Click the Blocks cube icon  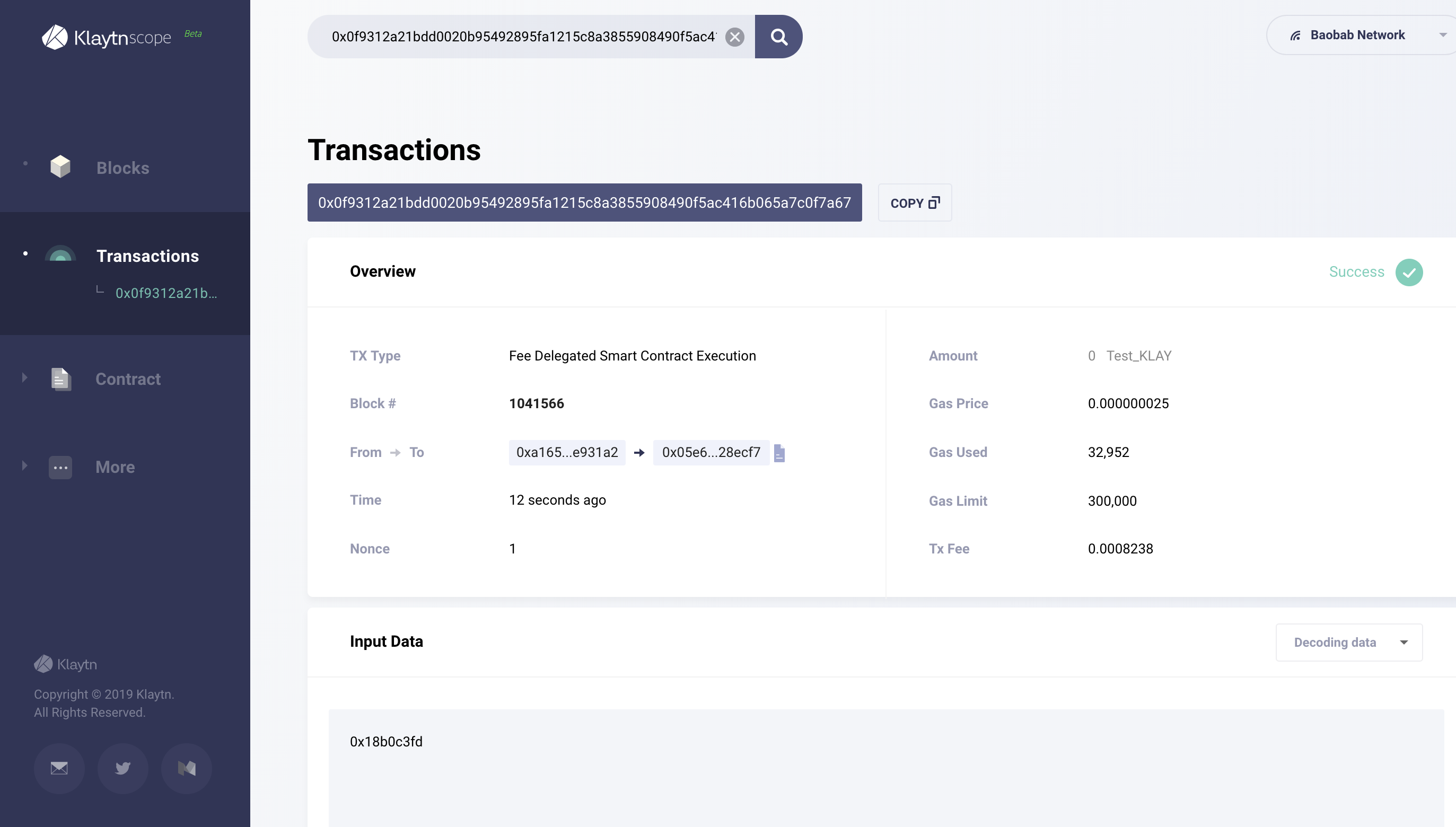click(60, 167)
